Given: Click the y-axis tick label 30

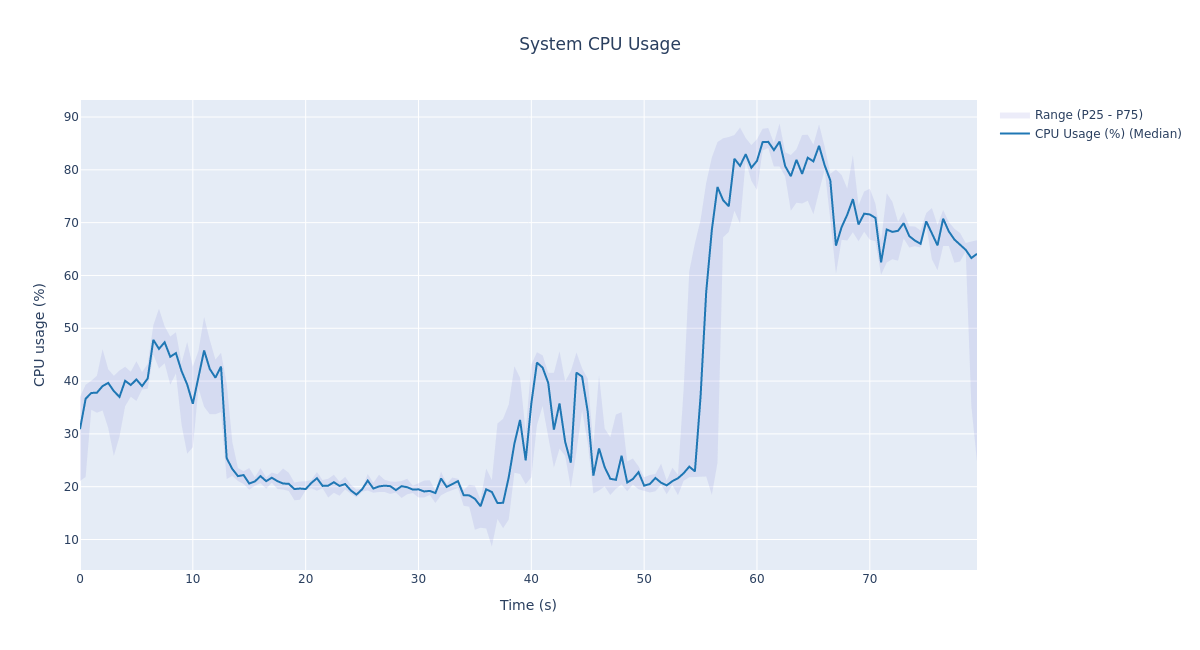Looking at the screenshot, I should pos(71,434).
